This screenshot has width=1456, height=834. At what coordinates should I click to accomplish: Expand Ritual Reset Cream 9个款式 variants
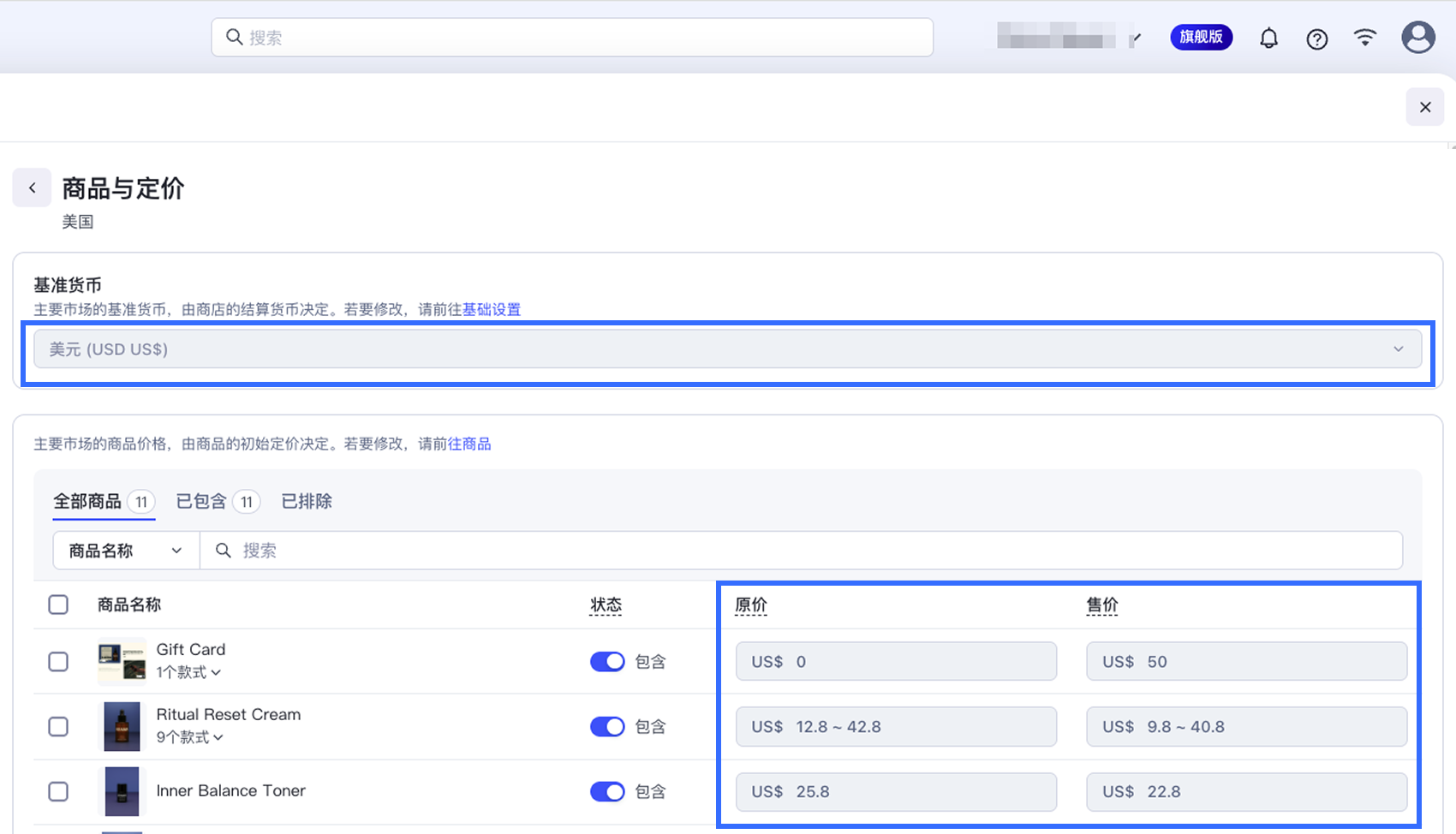(x=190, y=737)
